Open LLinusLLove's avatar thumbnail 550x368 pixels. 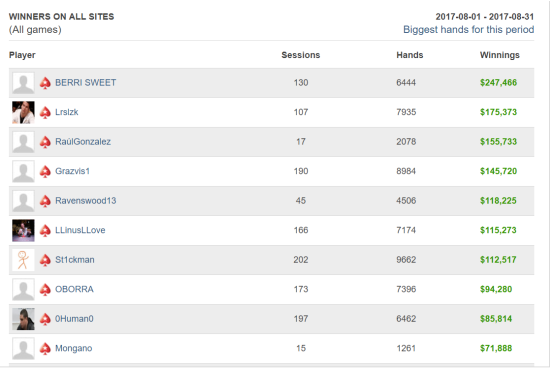pyautogui.click(x=24, y=230)
